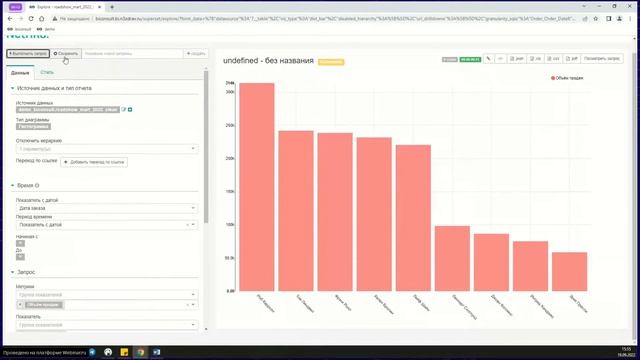Click the green query timer badge

click(x=470, y=60)
